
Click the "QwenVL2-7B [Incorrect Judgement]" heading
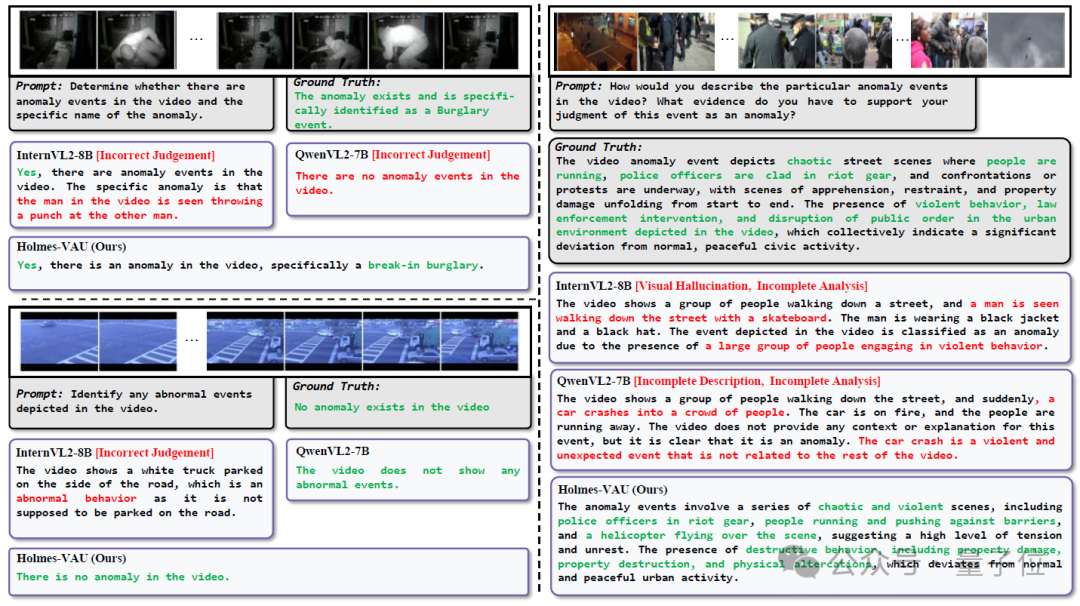point(393,155)
